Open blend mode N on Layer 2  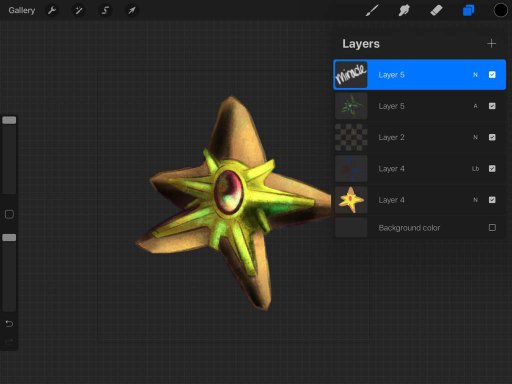475,137
